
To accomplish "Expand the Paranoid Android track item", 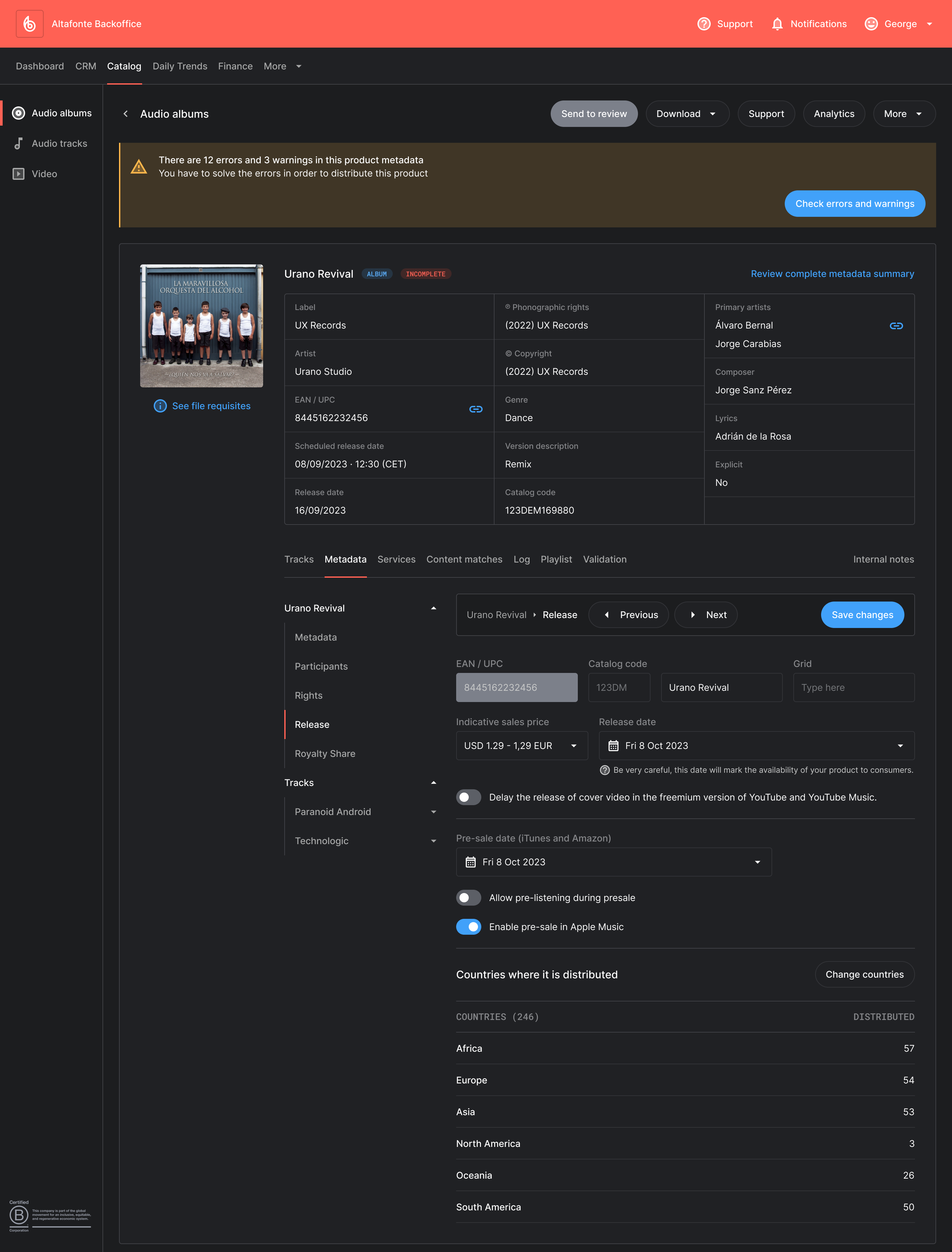I will pyautogui.click(x=433, y=812).
